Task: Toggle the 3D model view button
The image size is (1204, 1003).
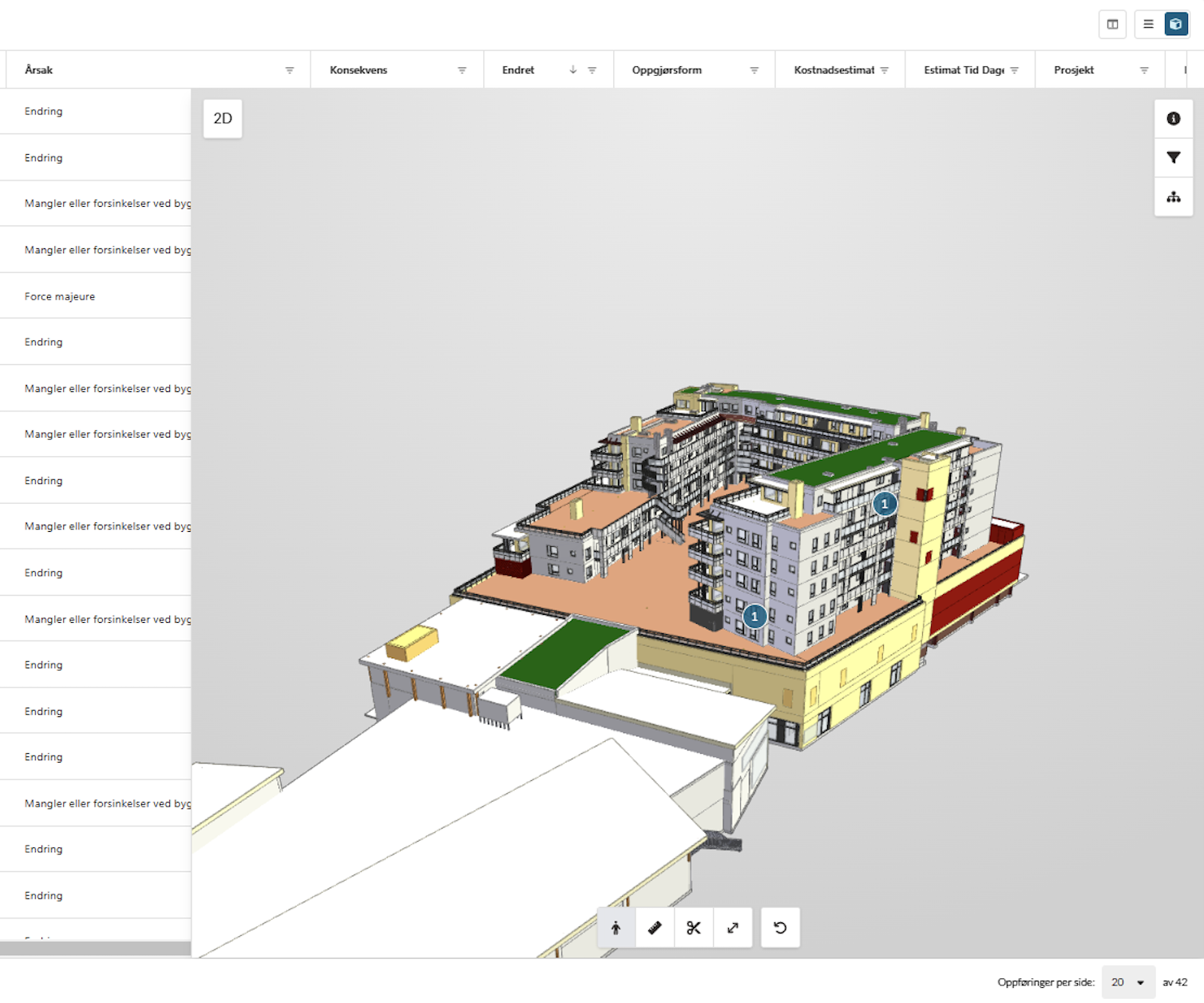Action: coord(1175,24)
